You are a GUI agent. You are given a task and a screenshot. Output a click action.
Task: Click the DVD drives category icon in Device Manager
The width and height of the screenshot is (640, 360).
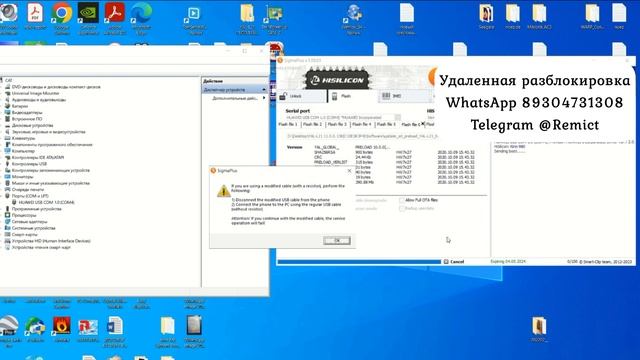coord(7,87)
